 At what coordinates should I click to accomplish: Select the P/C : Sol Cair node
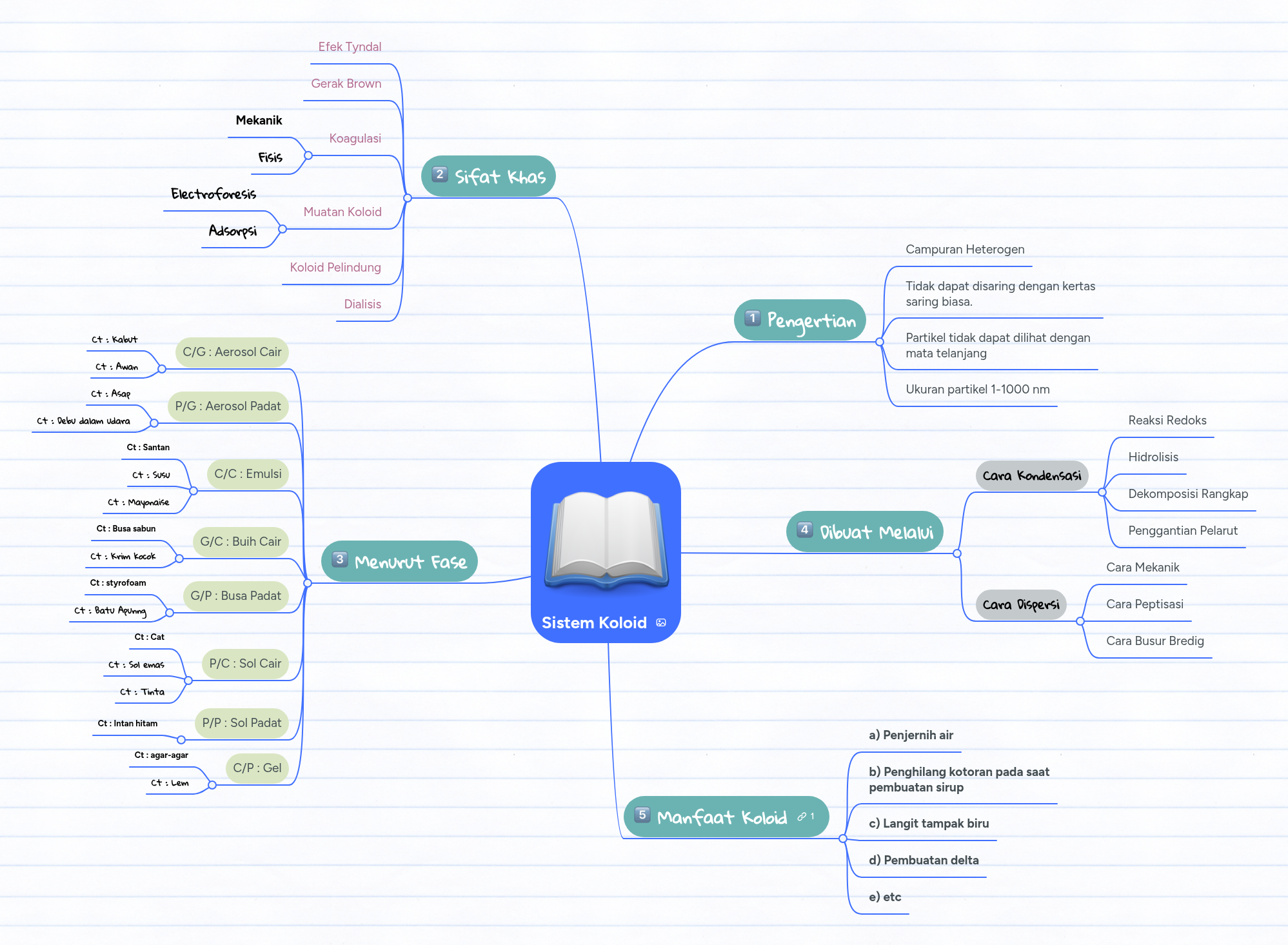pos(245,664)
